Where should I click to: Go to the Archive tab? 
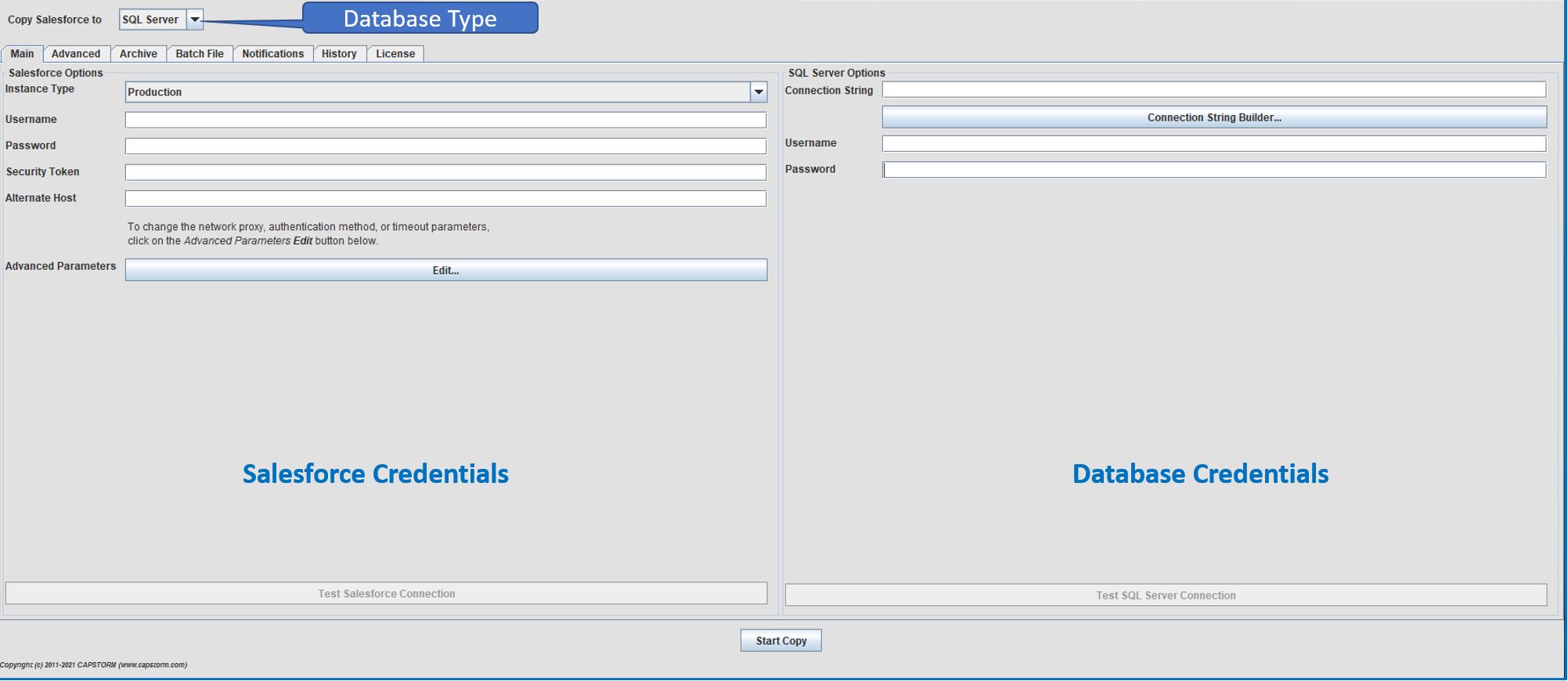[139, 54]
